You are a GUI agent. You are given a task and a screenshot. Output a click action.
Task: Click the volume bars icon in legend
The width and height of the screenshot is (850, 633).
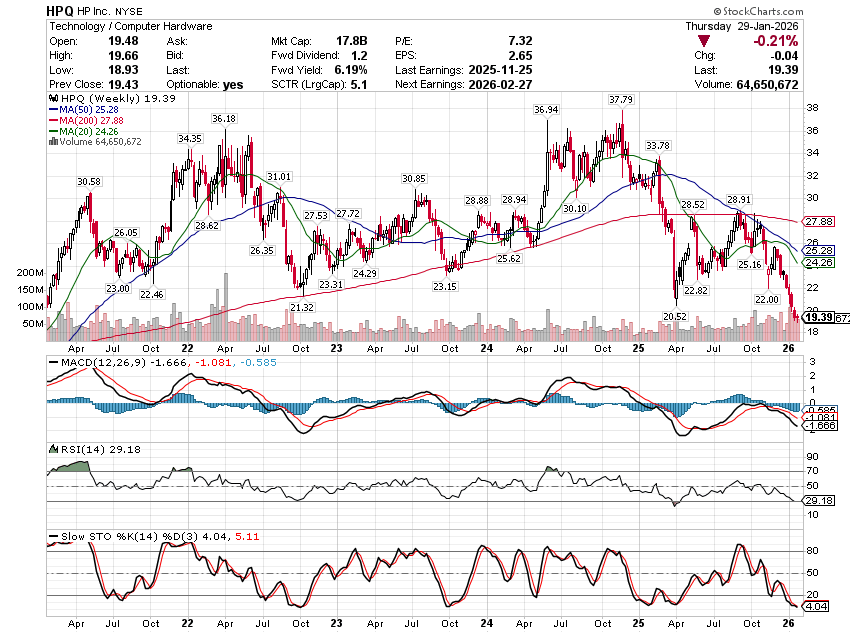pyautogui.click(x=51, y=142)
